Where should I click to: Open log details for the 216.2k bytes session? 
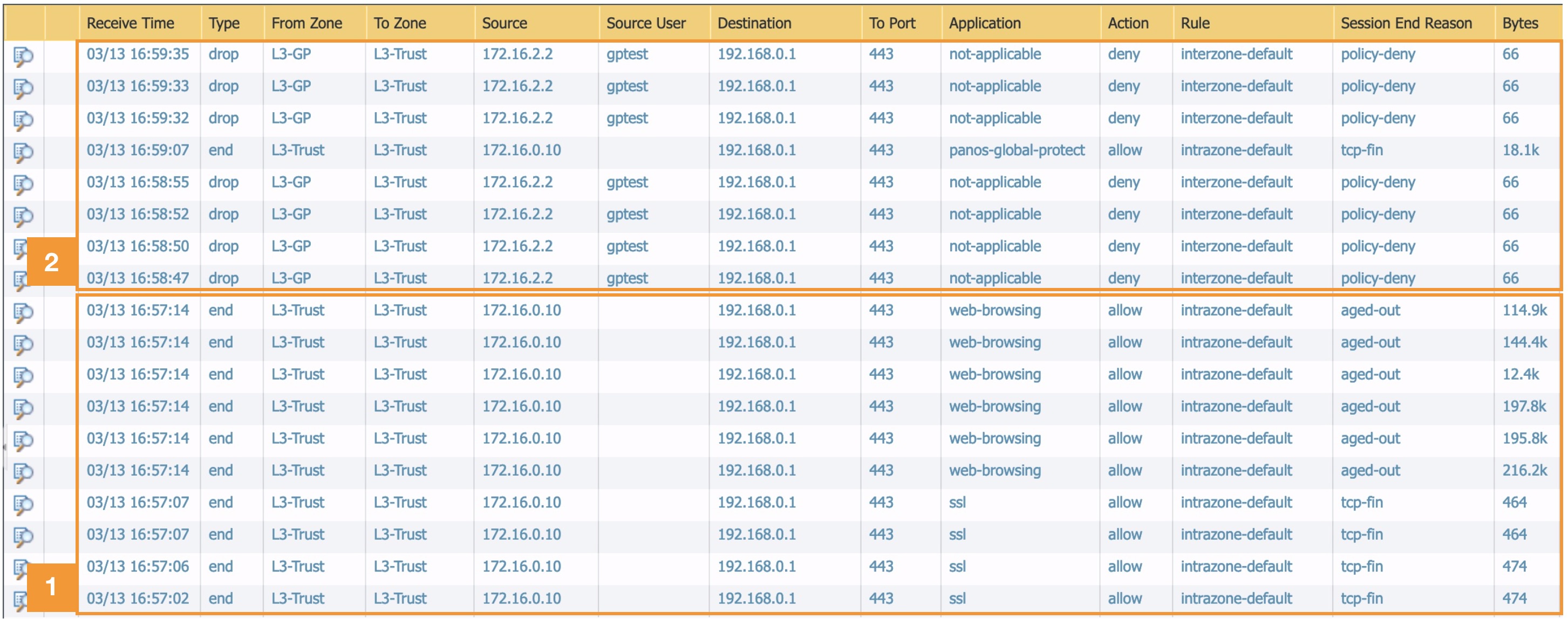click(24, 470)
